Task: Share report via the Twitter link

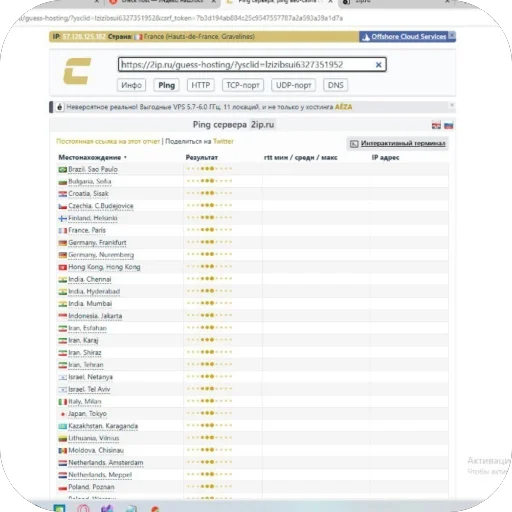Action: 223,141
